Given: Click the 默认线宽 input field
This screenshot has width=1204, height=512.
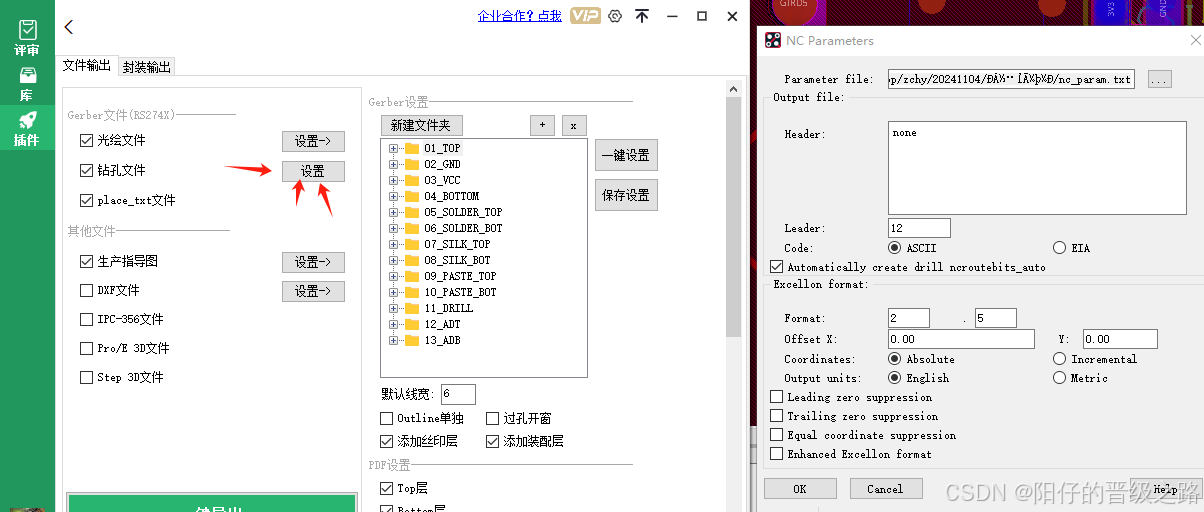Looking at the screenshot, I should pos(458,394).
